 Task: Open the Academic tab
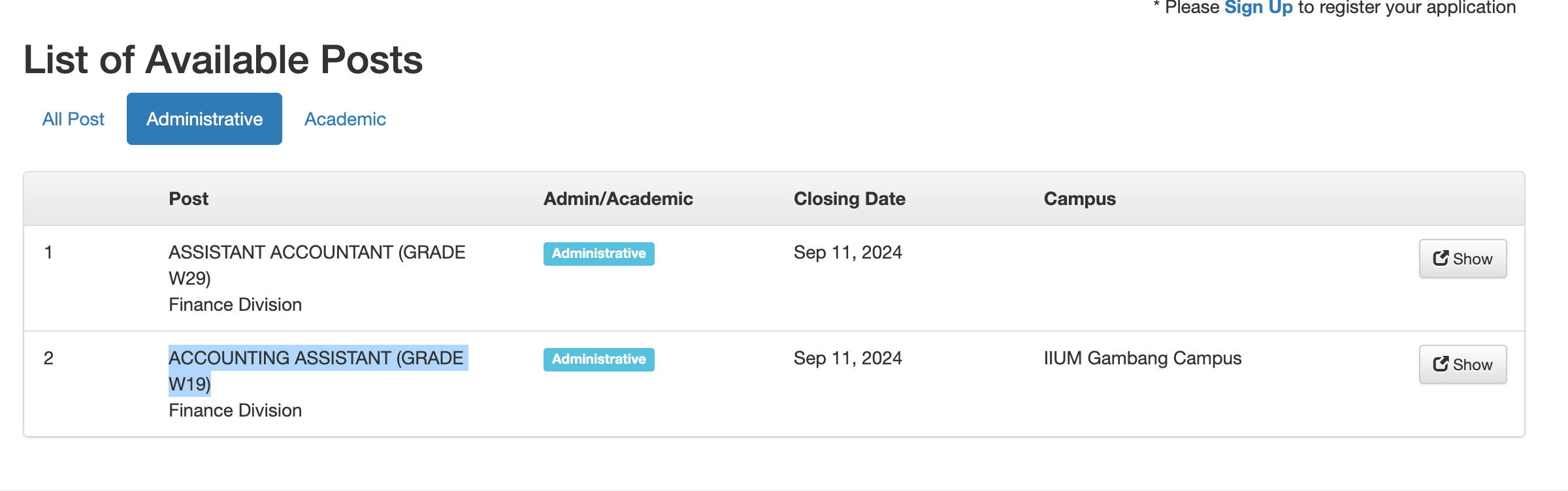point(345,119)
